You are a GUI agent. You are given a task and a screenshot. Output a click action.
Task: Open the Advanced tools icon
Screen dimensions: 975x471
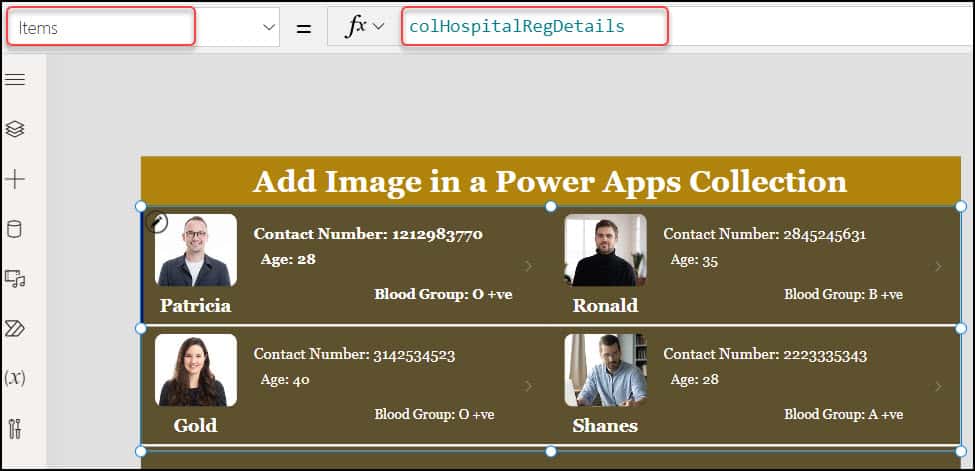pos(15,428)
